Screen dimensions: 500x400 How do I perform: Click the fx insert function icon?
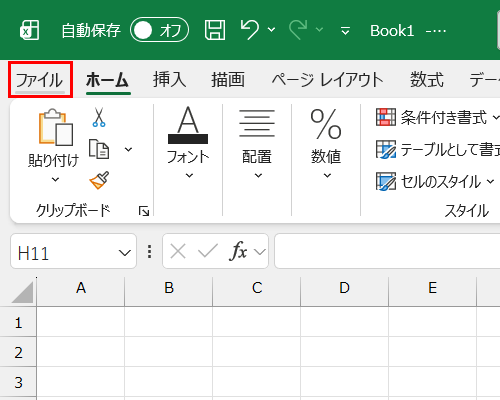(238, 251)
